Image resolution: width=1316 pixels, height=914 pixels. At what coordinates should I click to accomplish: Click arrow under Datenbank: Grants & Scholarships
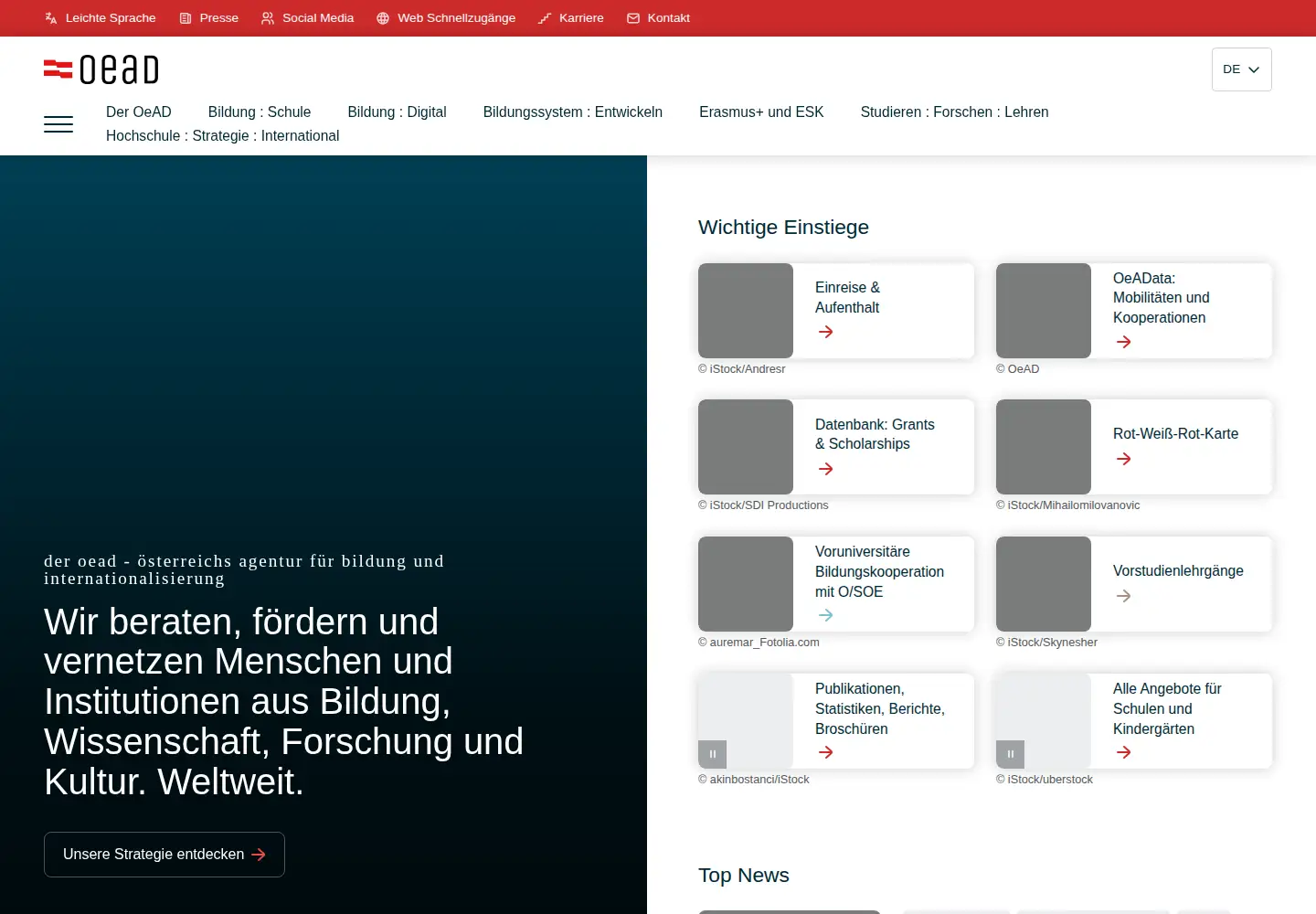(826, 469)
